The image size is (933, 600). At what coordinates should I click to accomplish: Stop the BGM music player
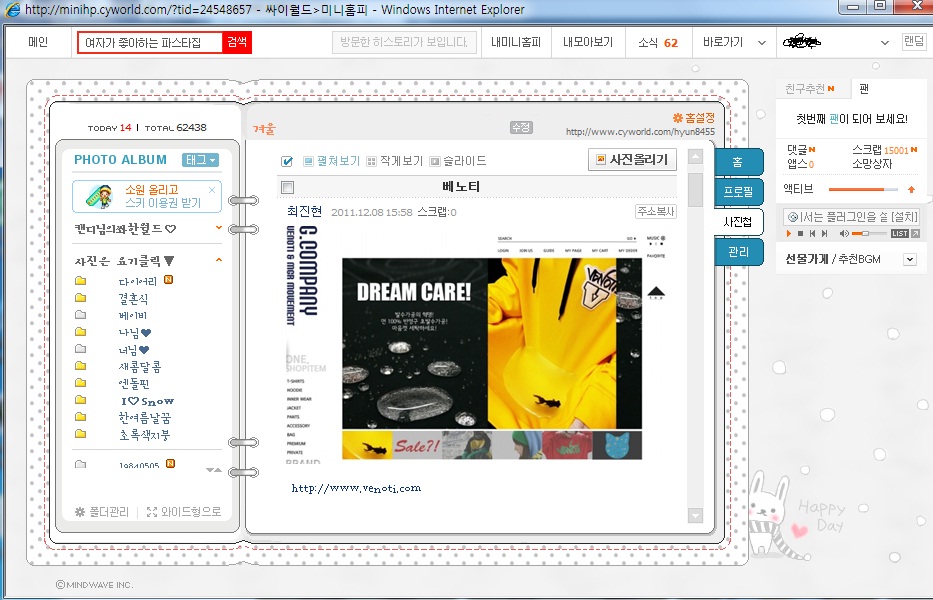click(x=800, y=234)
